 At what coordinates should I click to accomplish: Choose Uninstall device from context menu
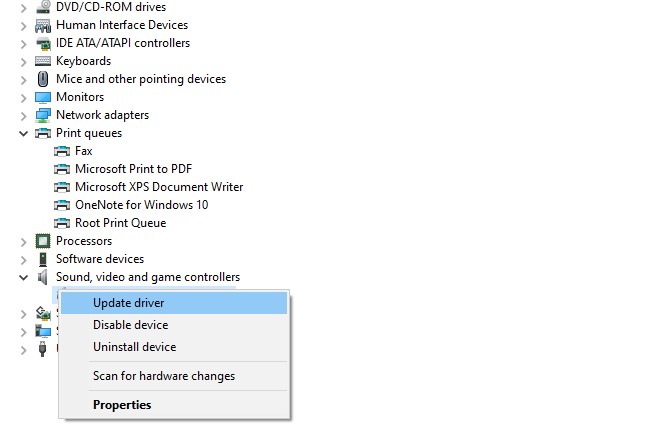(134, 347)
